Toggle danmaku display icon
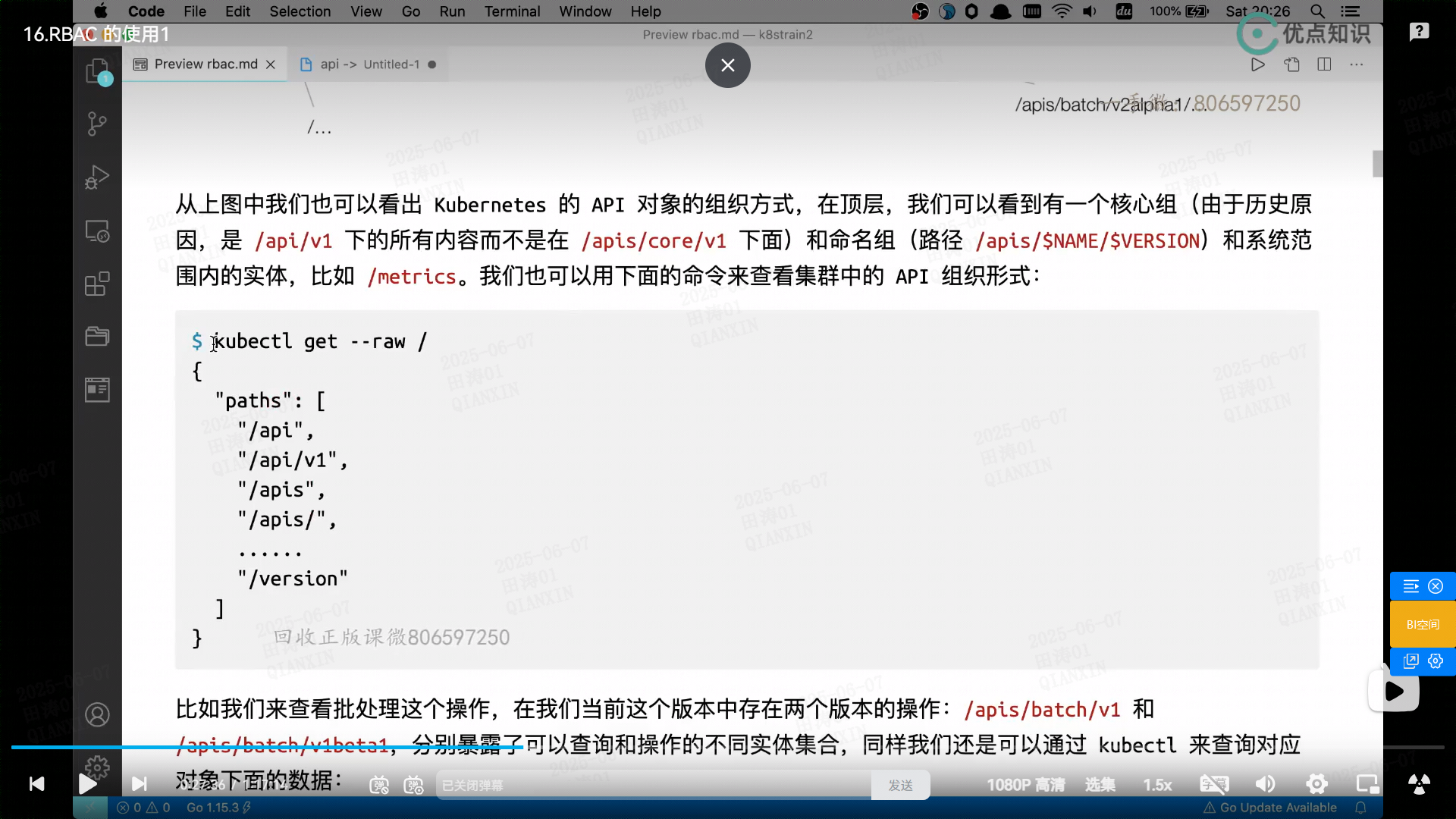1456x819 pixels. tap(379, 786)
